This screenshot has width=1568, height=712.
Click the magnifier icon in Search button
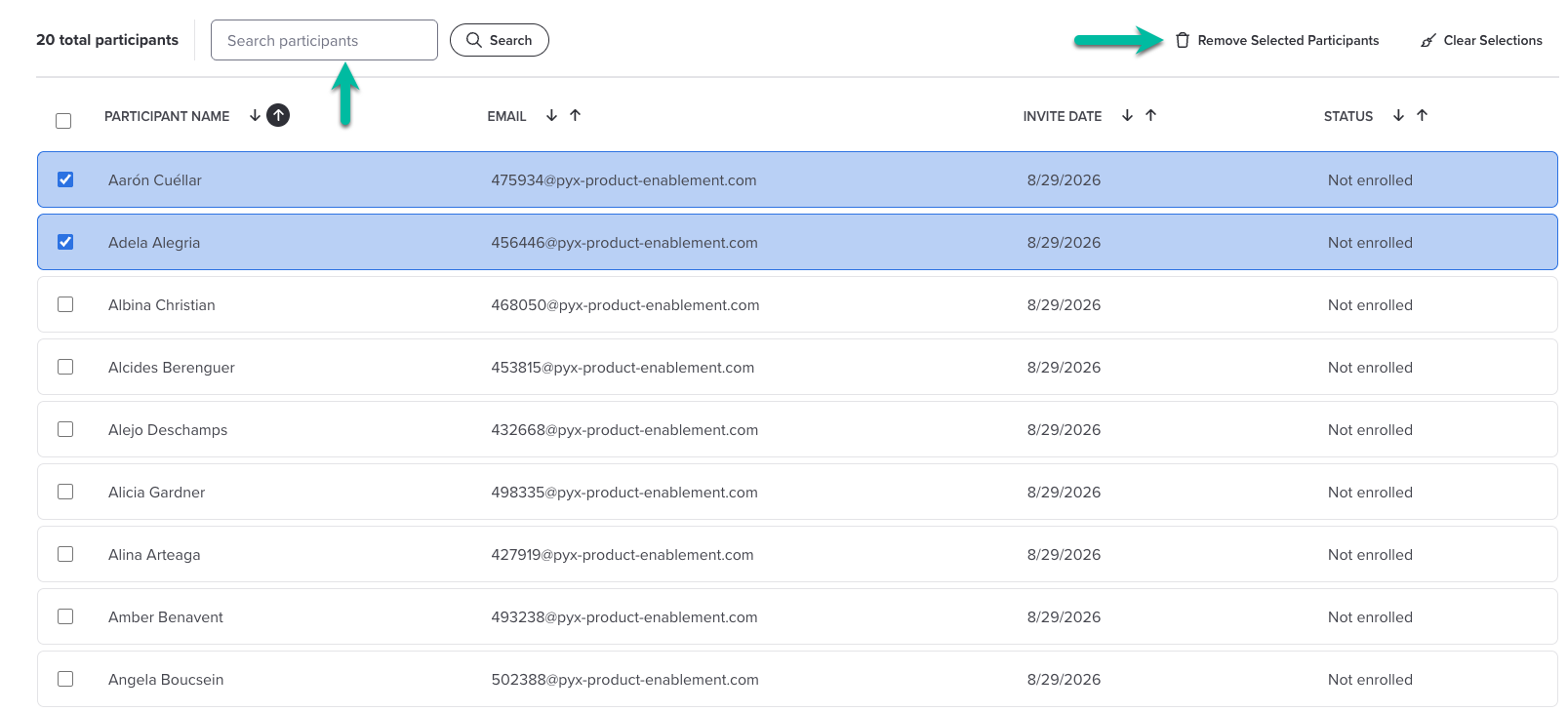474,40
